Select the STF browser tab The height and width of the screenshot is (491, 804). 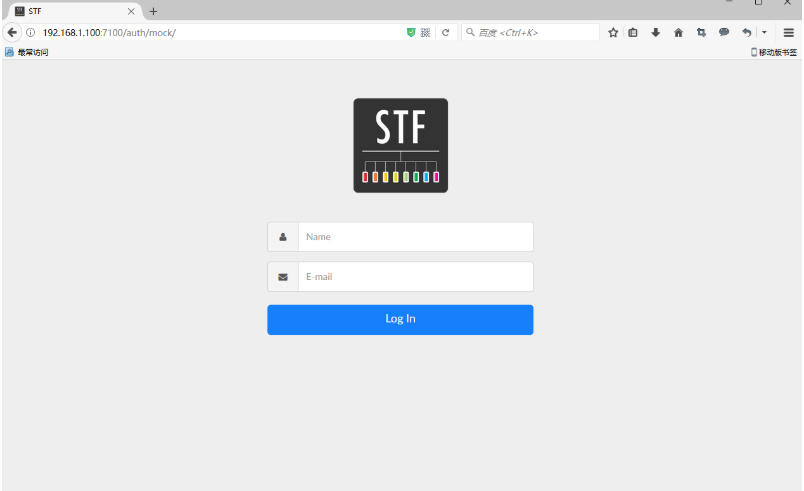76,11
